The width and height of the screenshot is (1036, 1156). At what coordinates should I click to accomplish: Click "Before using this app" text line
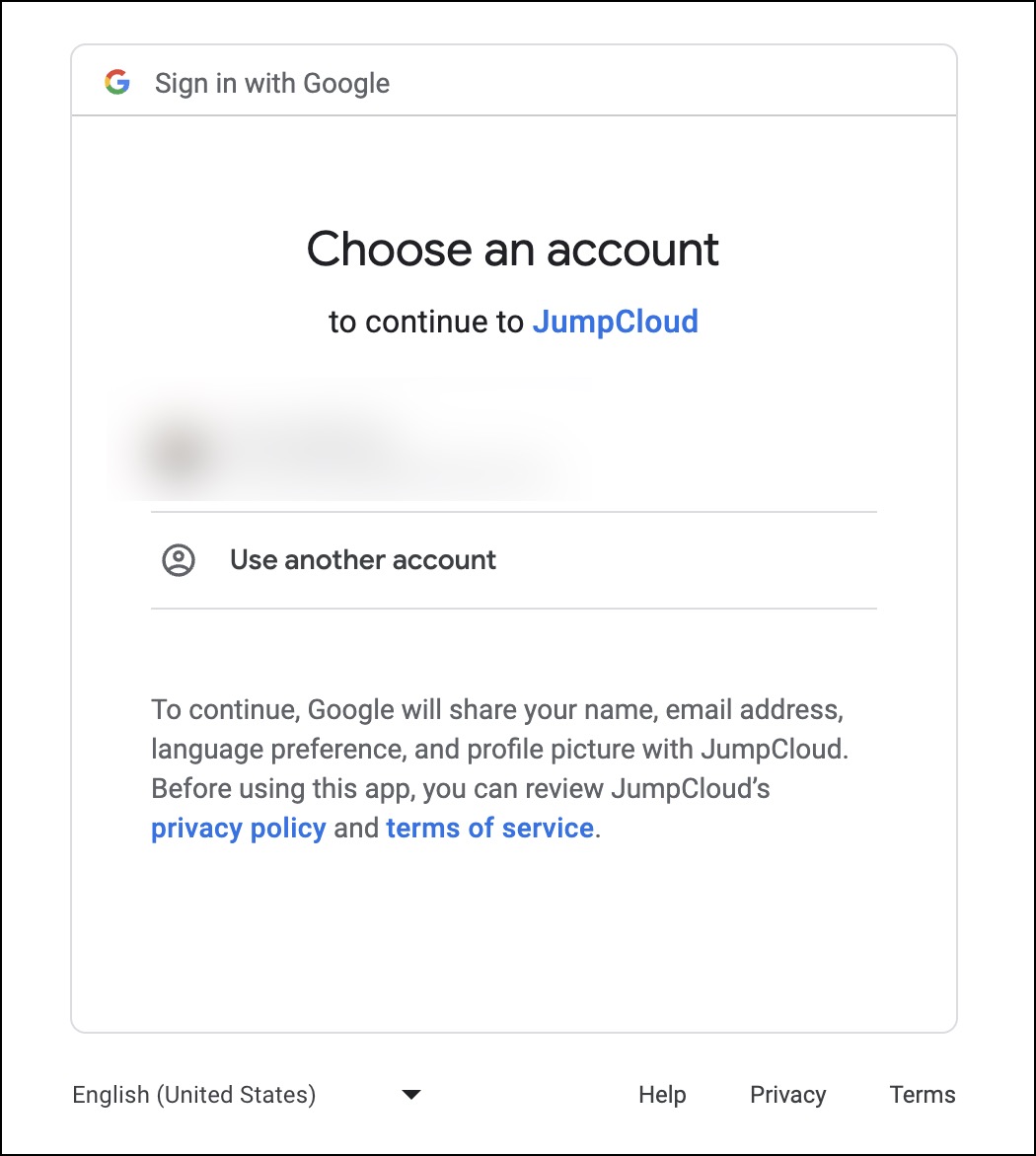(460, 789)
